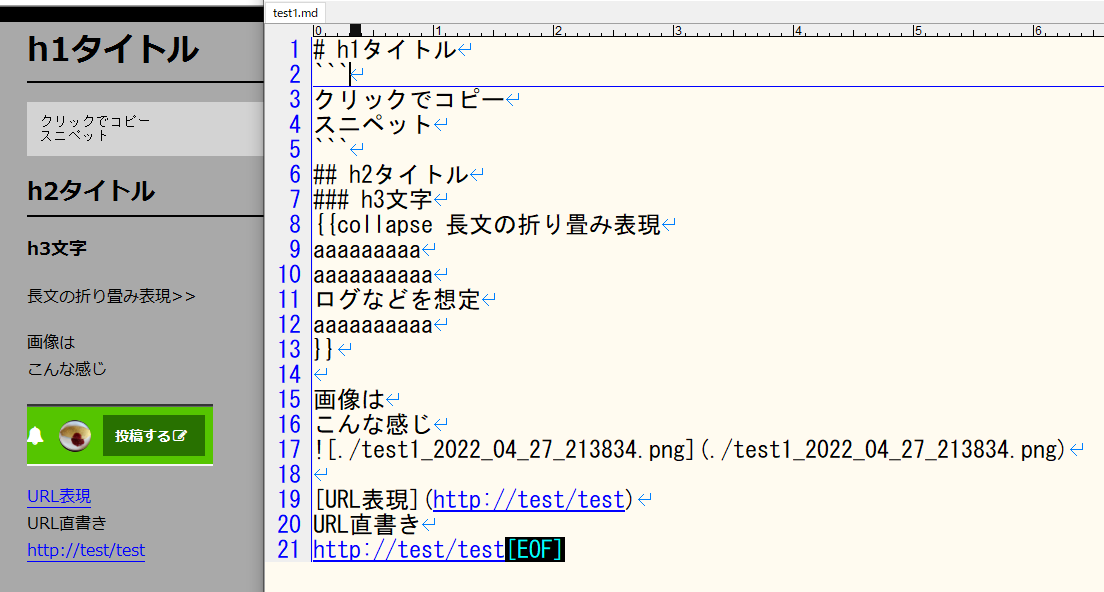The width and height of the screenshot is (1104, 592).
Task: Click line number 1 in editor gutter
Action: tap(295, 50)
